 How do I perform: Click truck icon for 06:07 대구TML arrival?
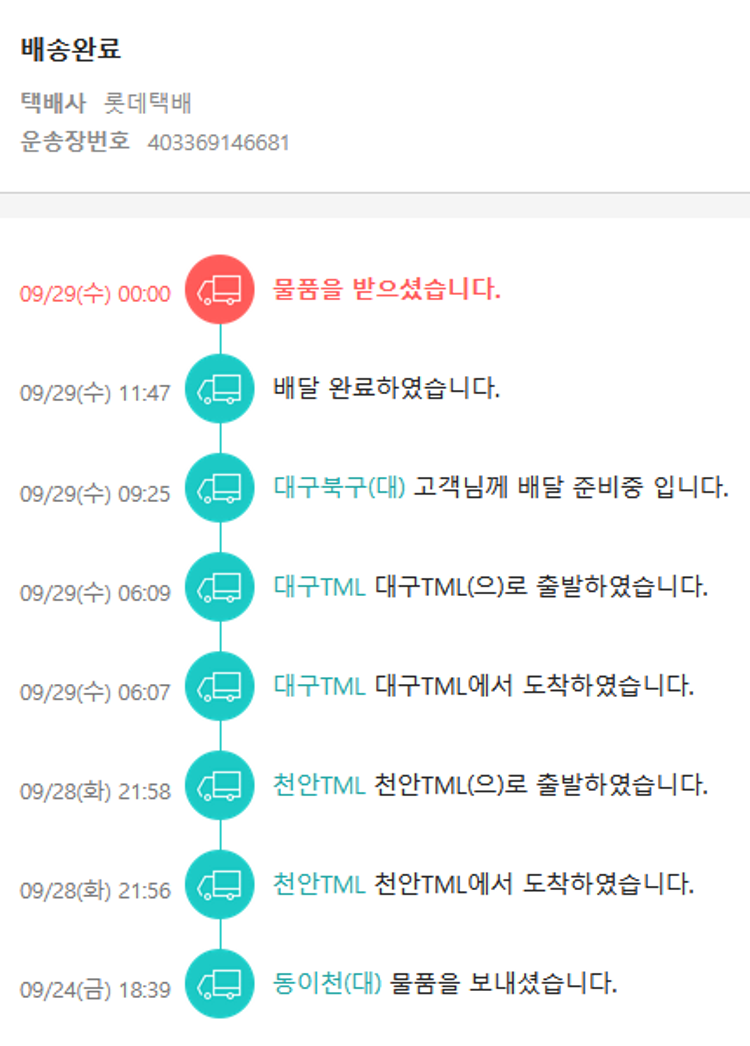point(220,686)
